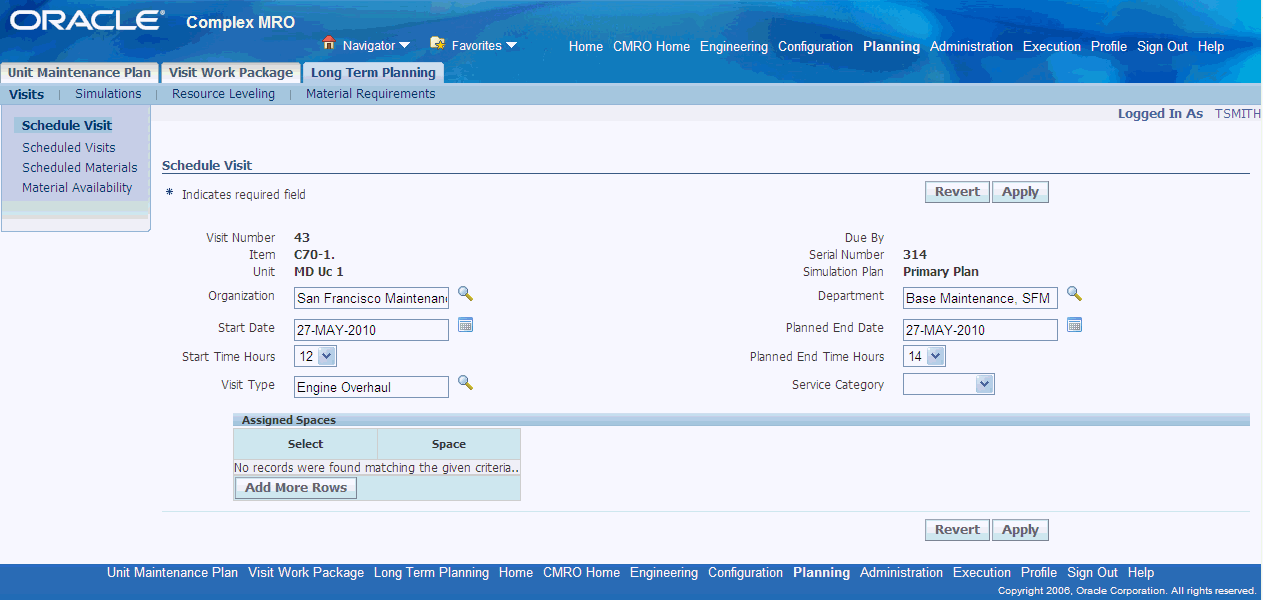Click into the Planned End Date field

point(980,330)
